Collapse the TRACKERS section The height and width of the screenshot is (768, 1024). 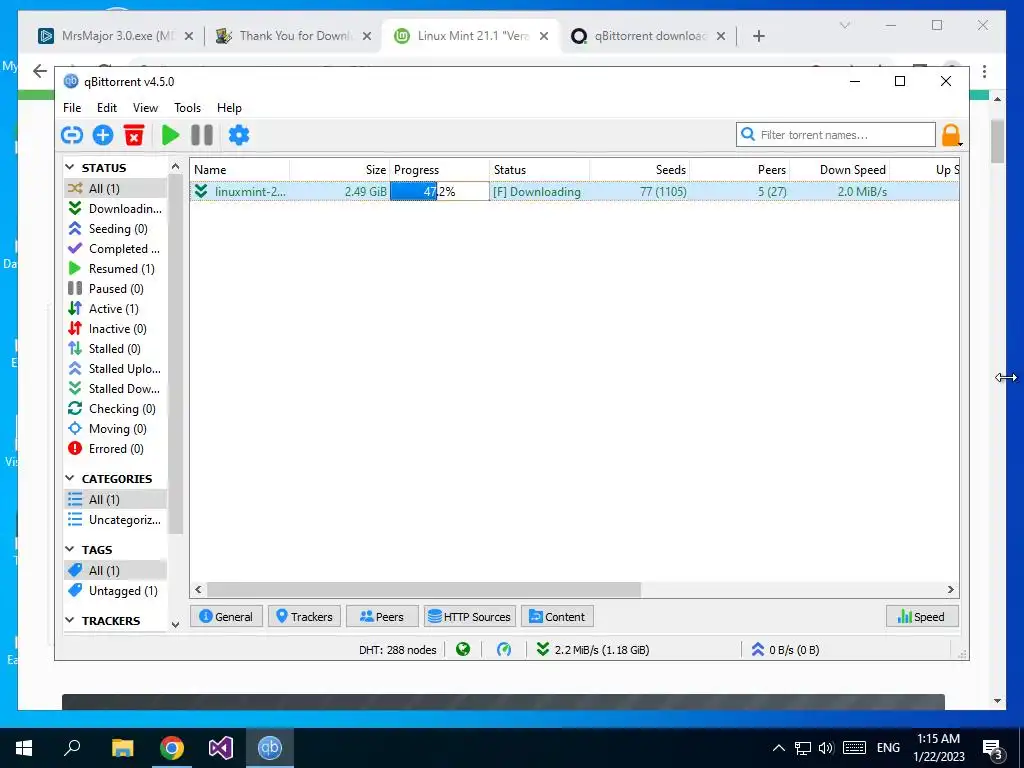pyautogui.click(x=70, y=620)
